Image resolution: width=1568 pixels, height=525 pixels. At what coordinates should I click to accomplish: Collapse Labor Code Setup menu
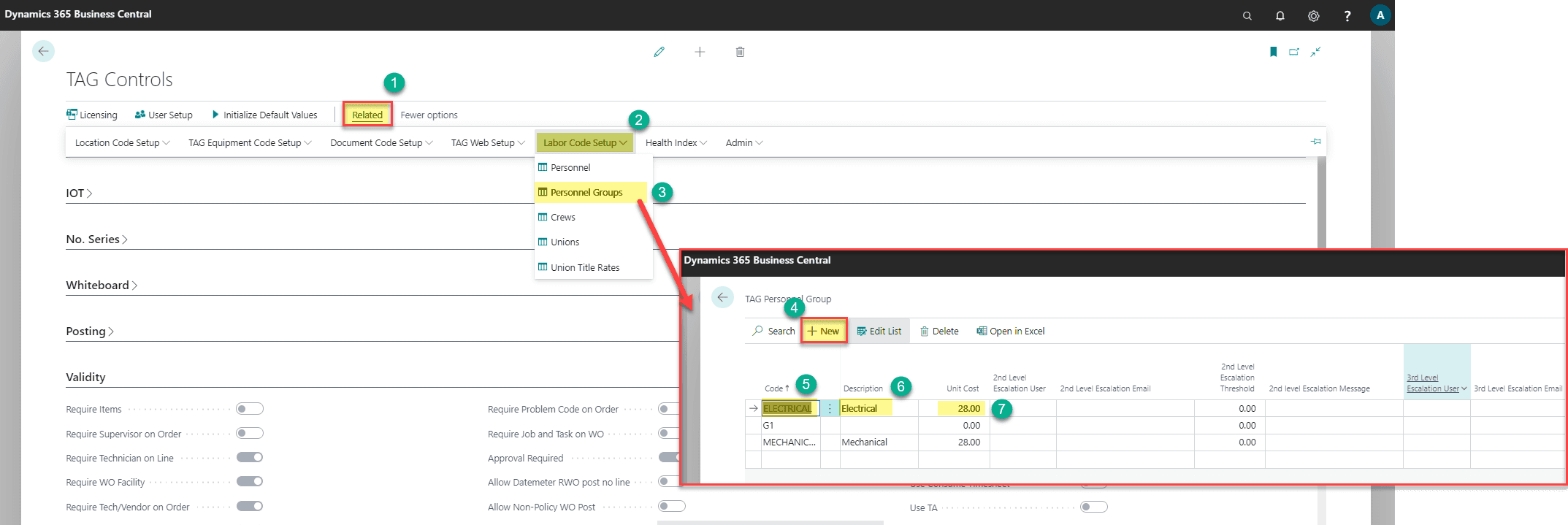pyautogui.click(x=585, y=142)
